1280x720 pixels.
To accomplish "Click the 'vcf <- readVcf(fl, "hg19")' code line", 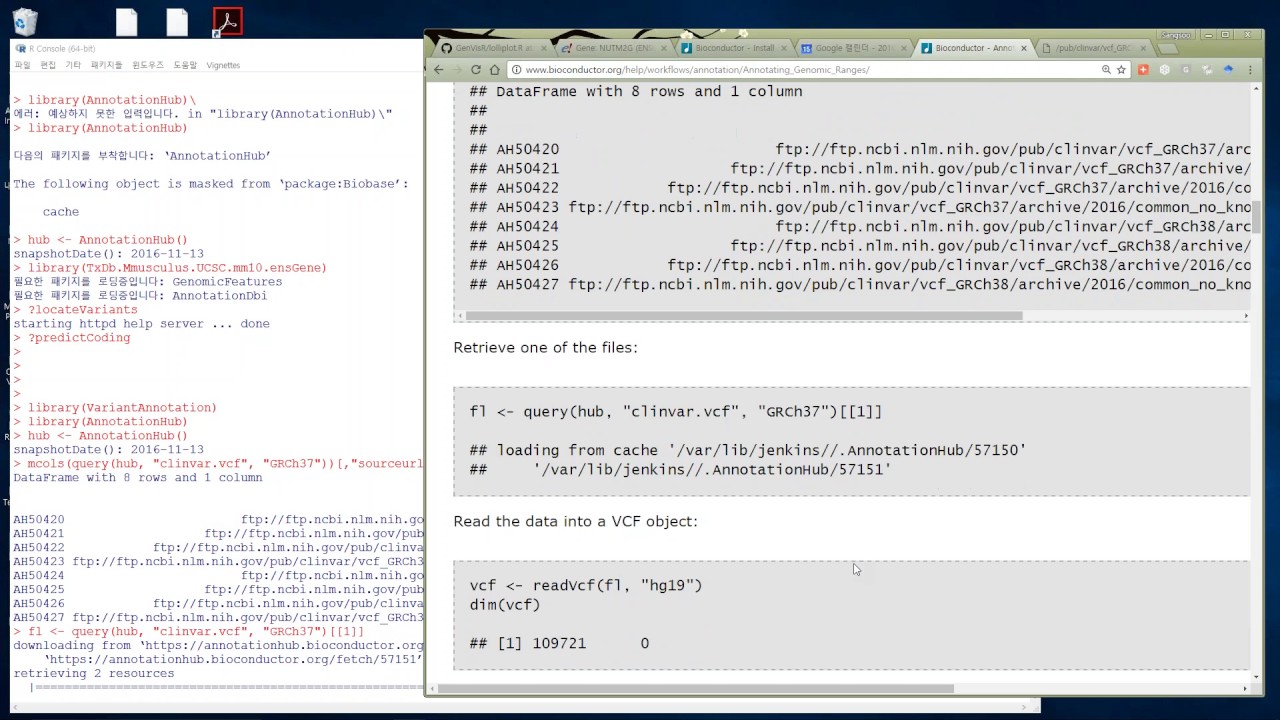I will 586,585.
